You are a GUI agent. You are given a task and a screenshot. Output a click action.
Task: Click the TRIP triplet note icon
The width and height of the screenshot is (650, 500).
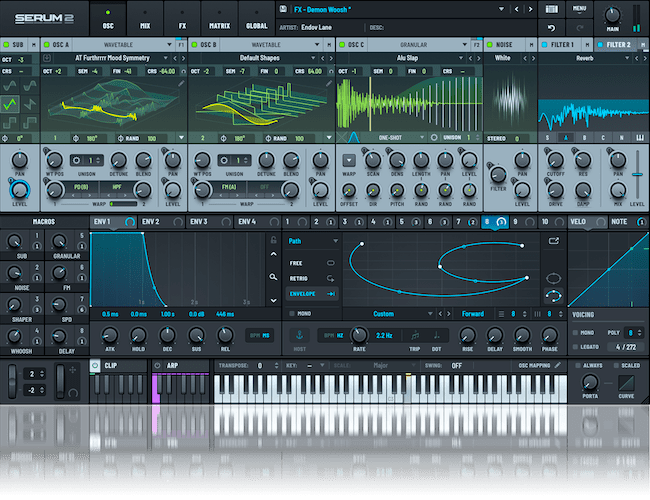point(415,335)
